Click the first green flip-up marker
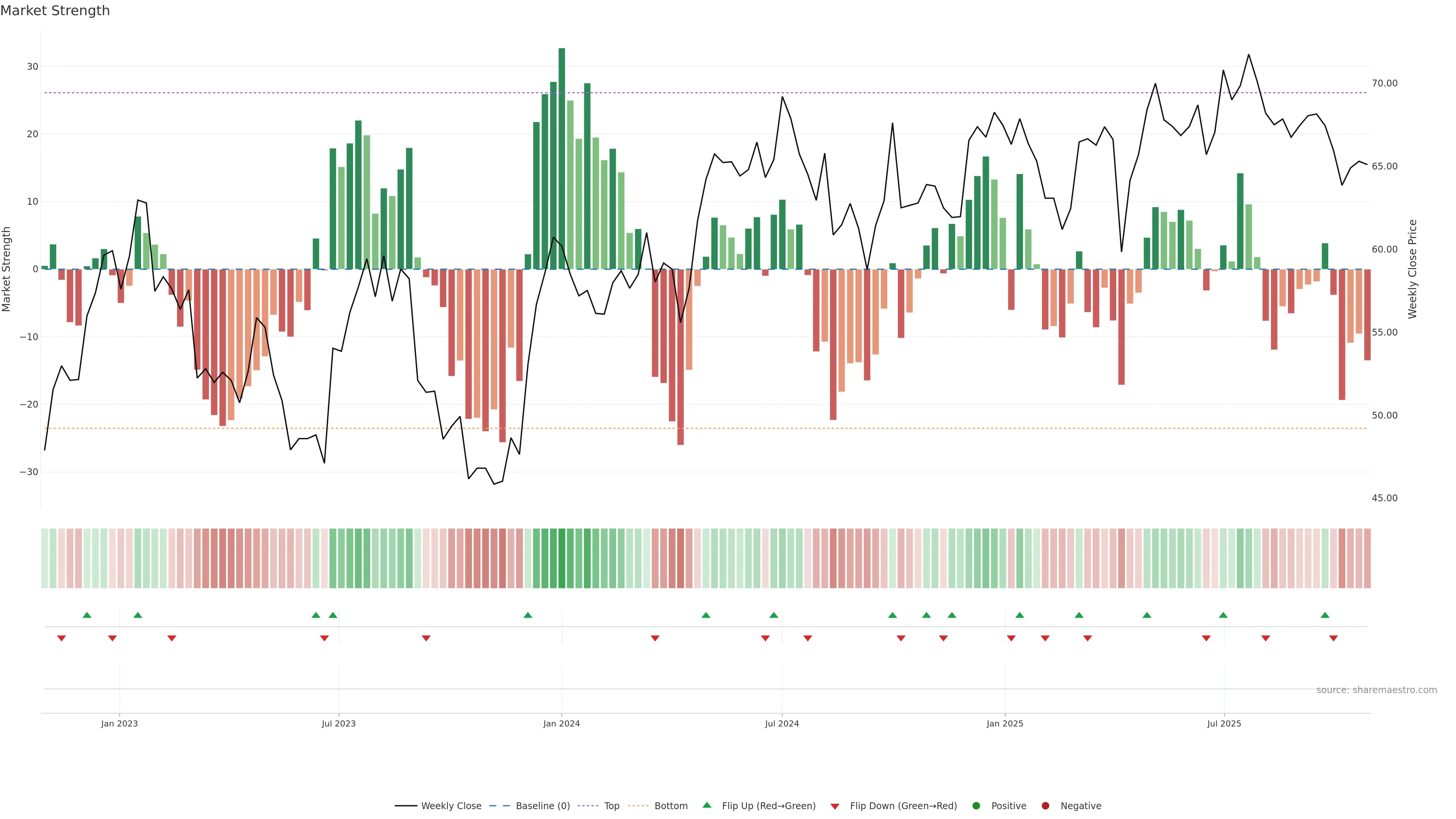The image size is (1456, 819). [x=87, y=615]
